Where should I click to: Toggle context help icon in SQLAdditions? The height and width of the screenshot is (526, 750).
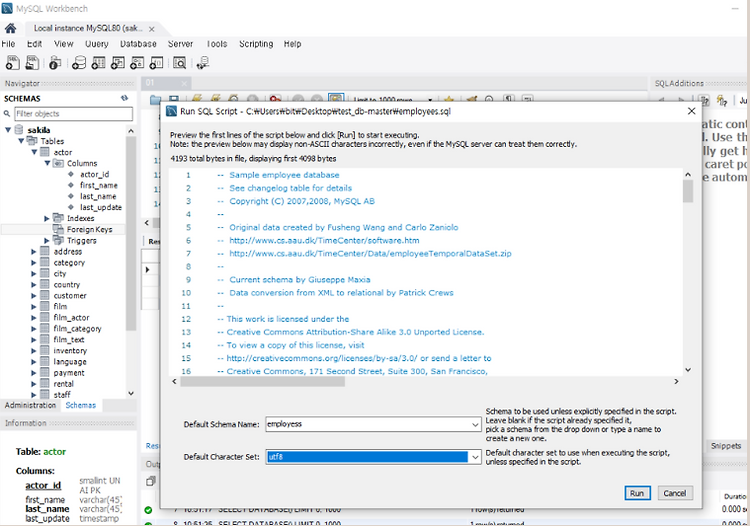click(x=704, y=100)
